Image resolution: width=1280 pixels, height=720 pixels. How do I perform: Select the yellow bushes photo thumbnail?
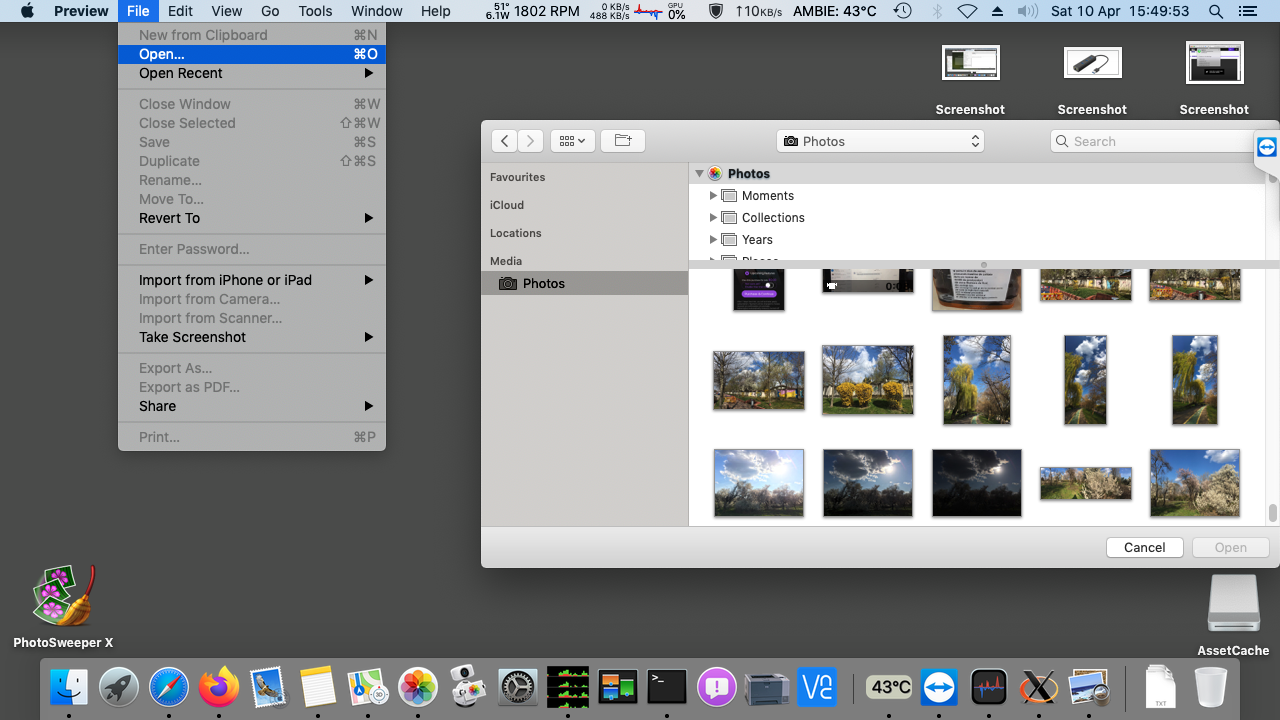click(867, 380)
